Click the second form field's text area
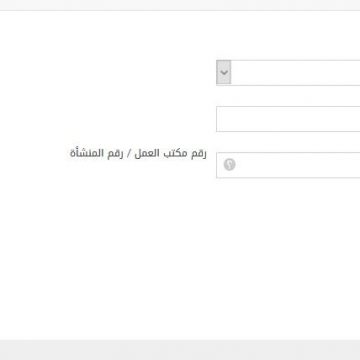This screenshot has width=360, height=360. [288, 119]
